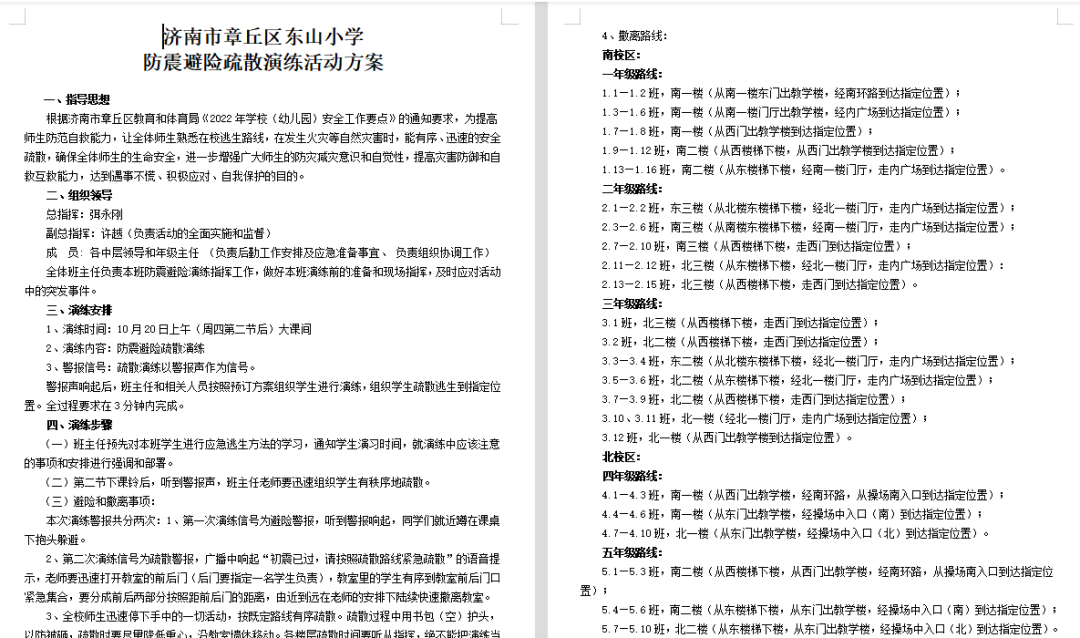Click the route line for "2.1－2.2班"
Viewport: 1080px width, 638px height.
[x=808, y=207]
